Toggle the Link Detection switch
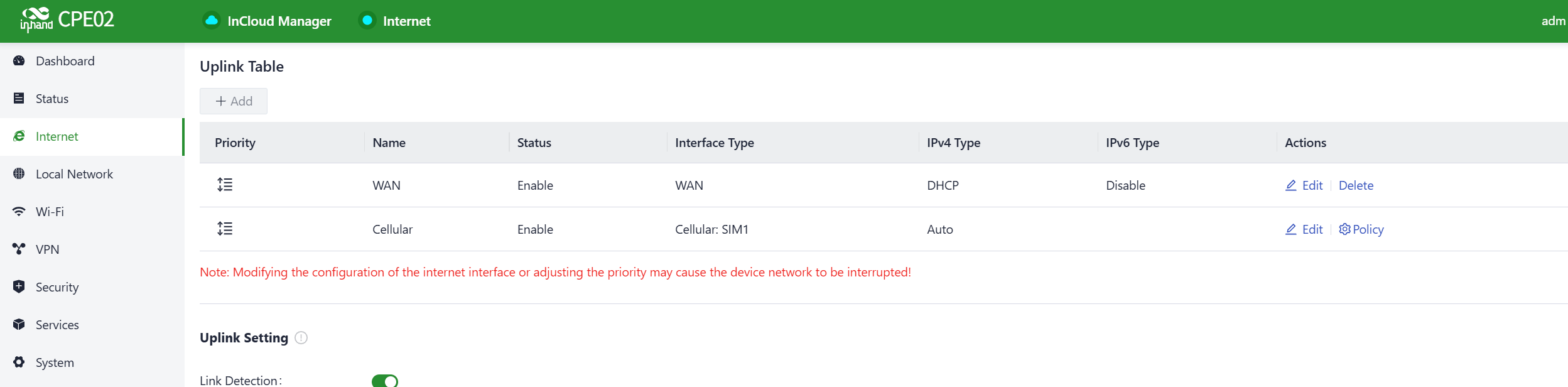 pyautogui.click(x=385, y=381)
